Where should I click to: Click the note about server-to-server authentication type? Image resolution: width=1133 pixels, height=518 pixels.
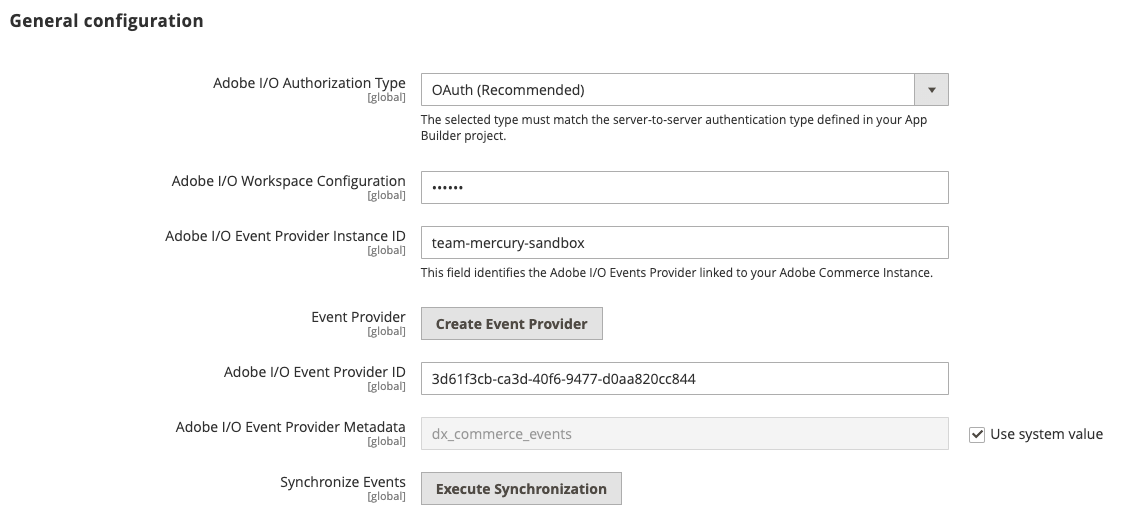click(x=674, y=127)
